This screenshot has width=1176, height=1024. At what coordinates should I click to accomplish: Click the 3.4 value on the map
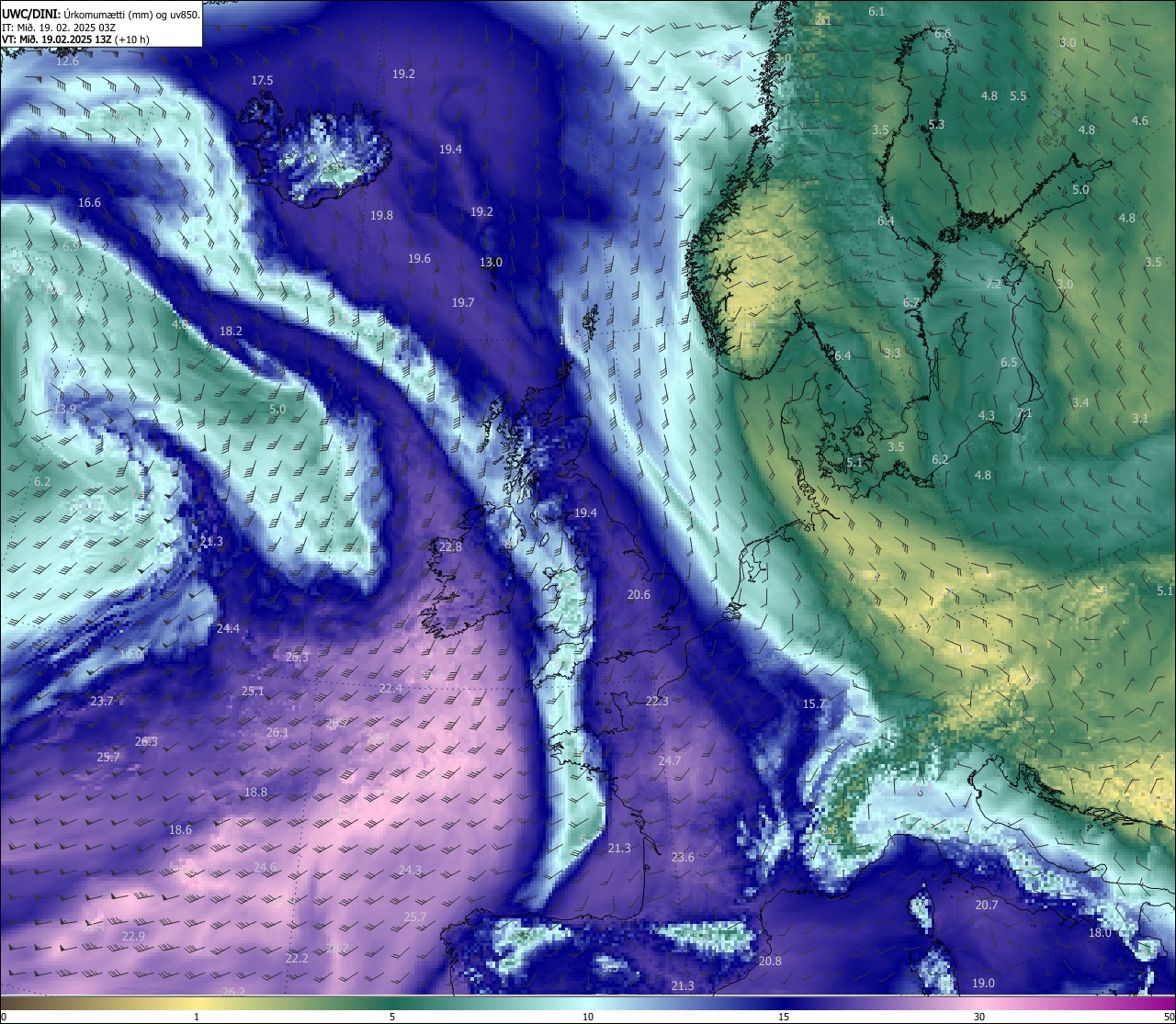(x=1080, y=403)
